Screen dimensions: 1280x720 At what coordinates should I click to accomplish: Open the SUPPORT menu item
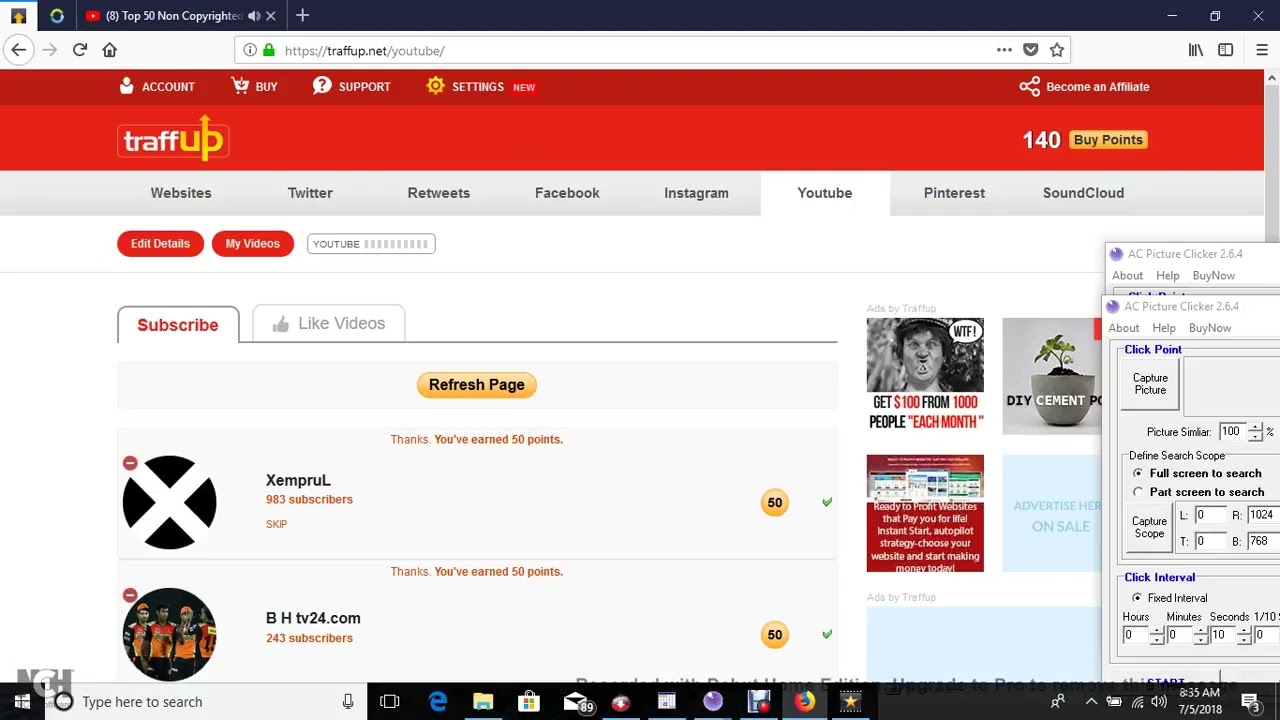pyautogui.click(x=351, y=87)
